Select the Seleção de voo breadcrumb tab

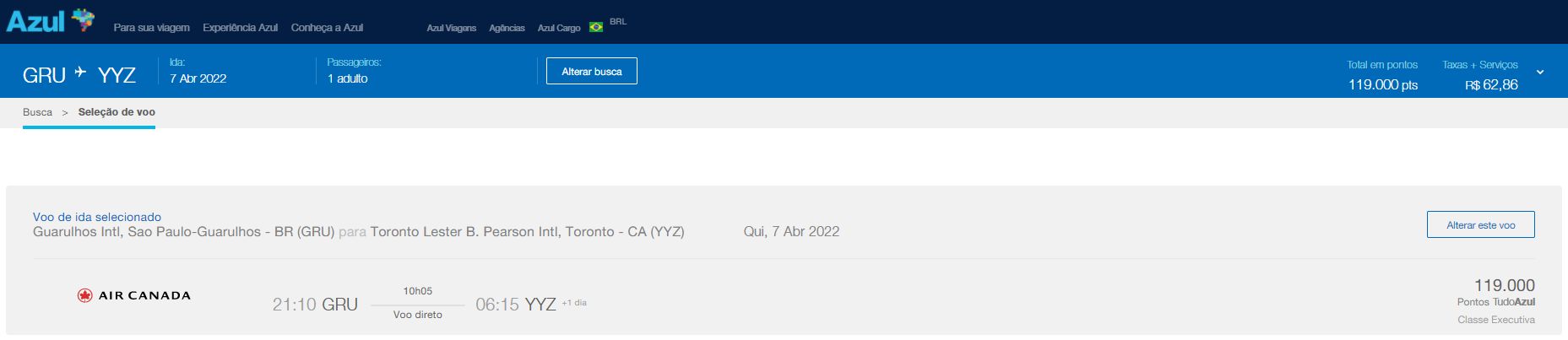117,112
